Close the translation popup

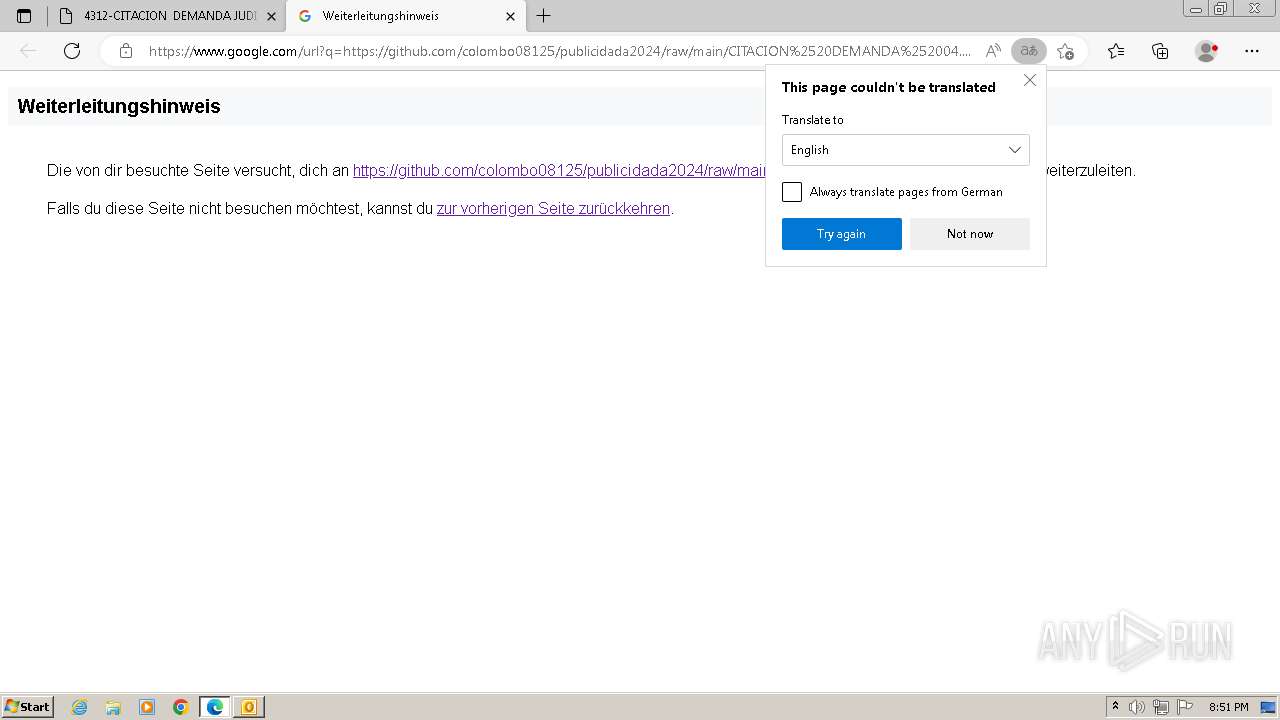tap(1030, 80)
